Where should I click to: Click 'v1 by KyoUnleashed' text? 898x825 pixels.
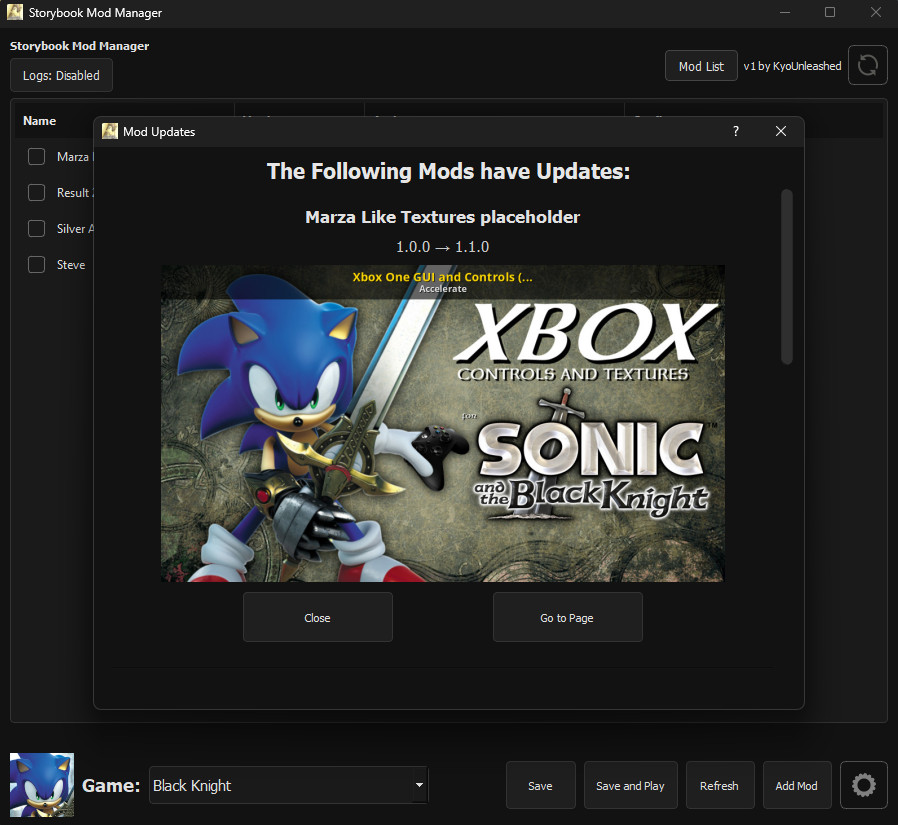(x=793, y=66)
